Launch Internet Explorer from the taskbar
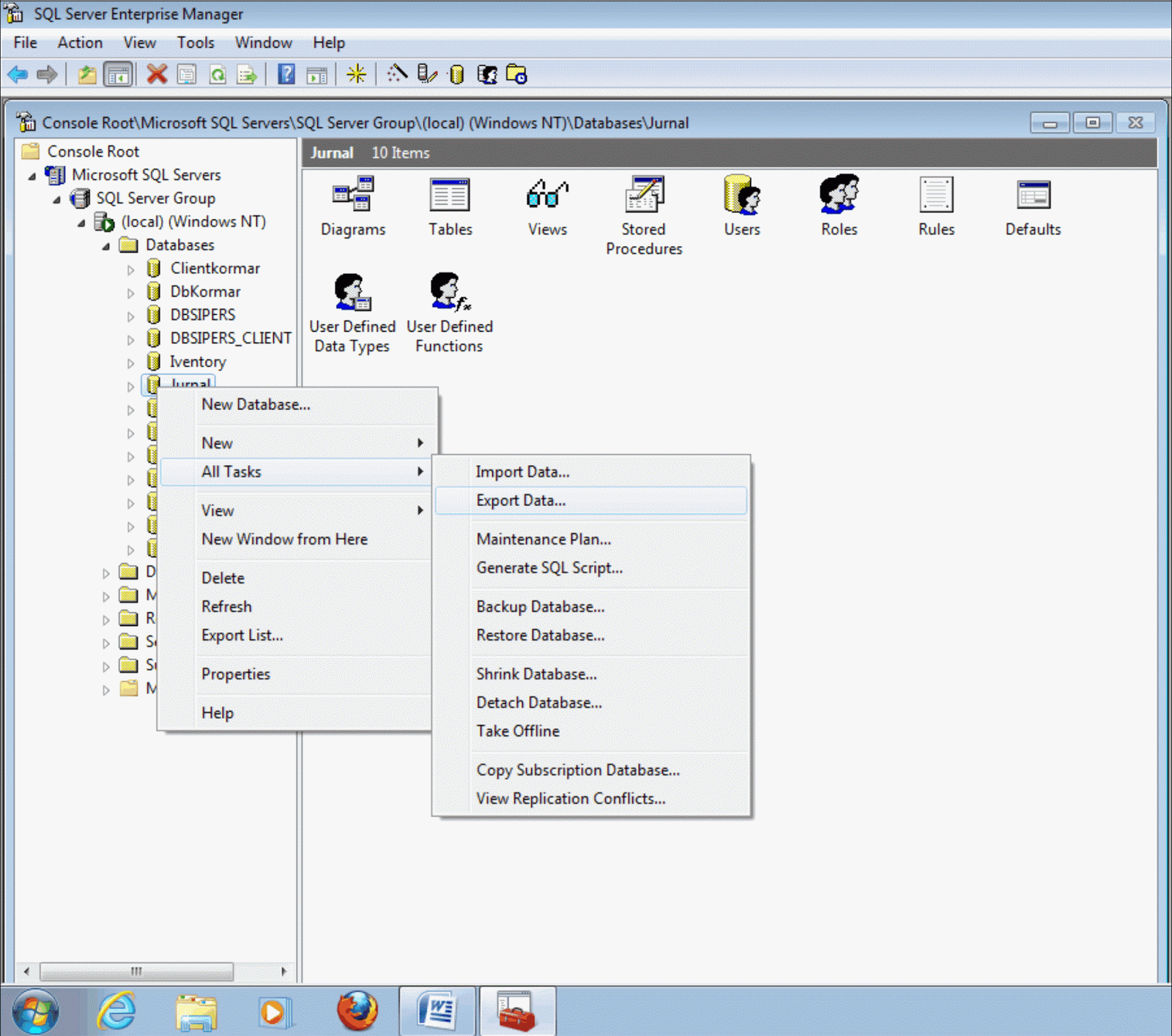Viewport: 1172px width, 1036px height. pyautogui.click(x=117, y=1011)
